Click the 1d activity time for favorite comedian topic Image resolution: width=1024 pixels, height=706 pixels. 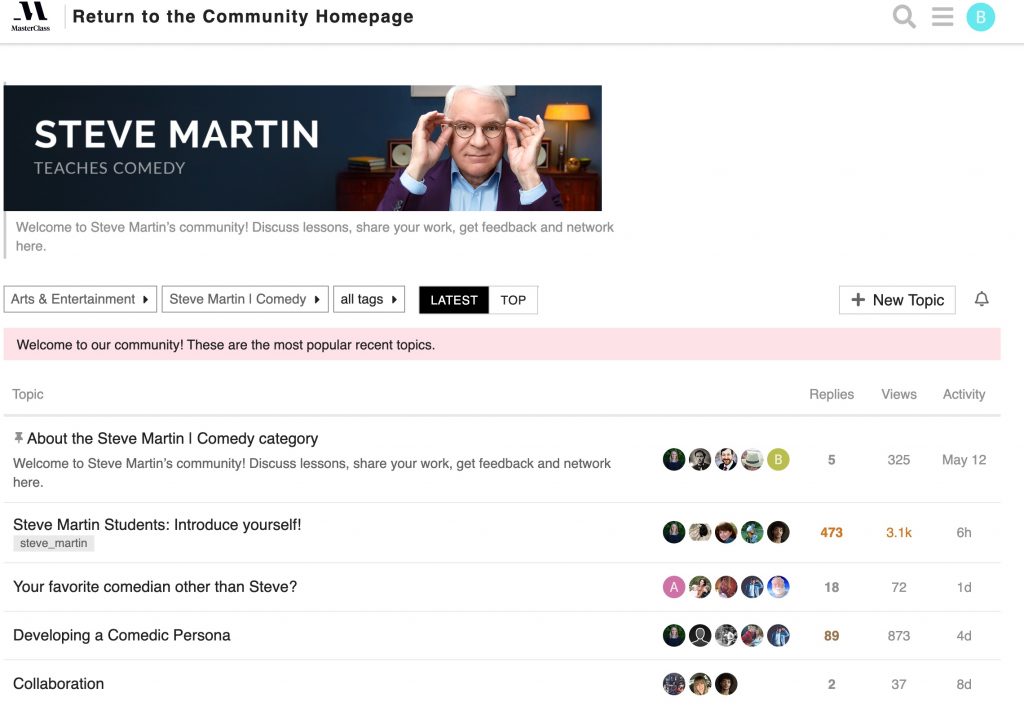coord(964,587)
